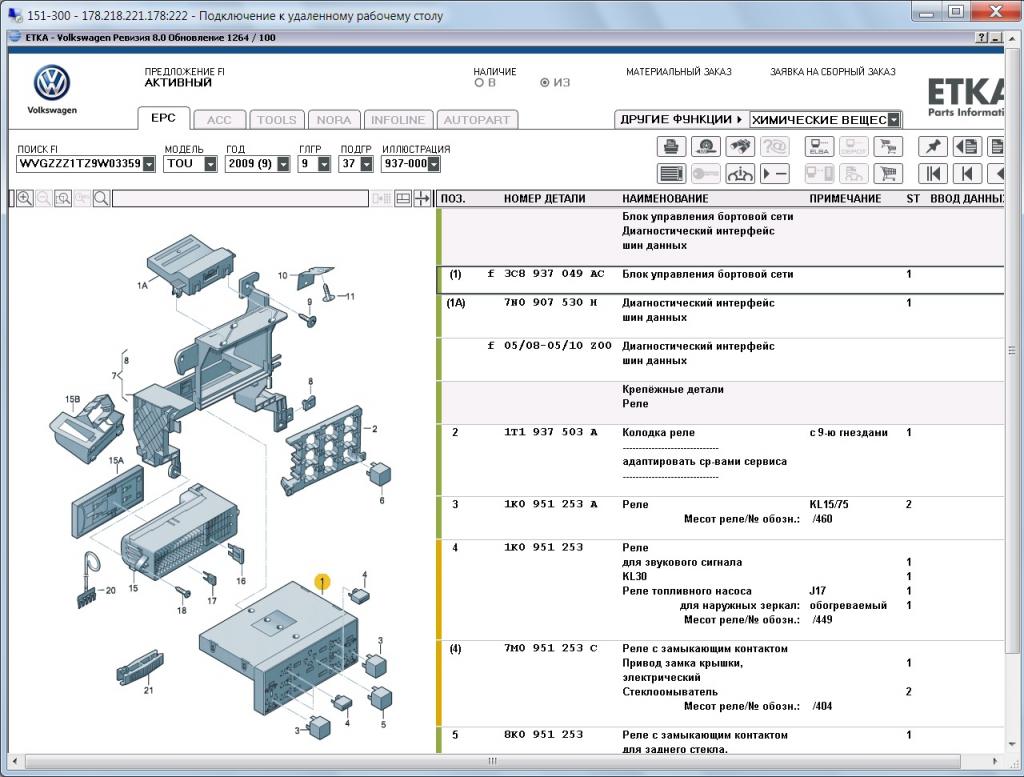Switch to the TOOLS tab
Image resolution: width=1024 pixels, height=777 pixels.
[276, 120]
